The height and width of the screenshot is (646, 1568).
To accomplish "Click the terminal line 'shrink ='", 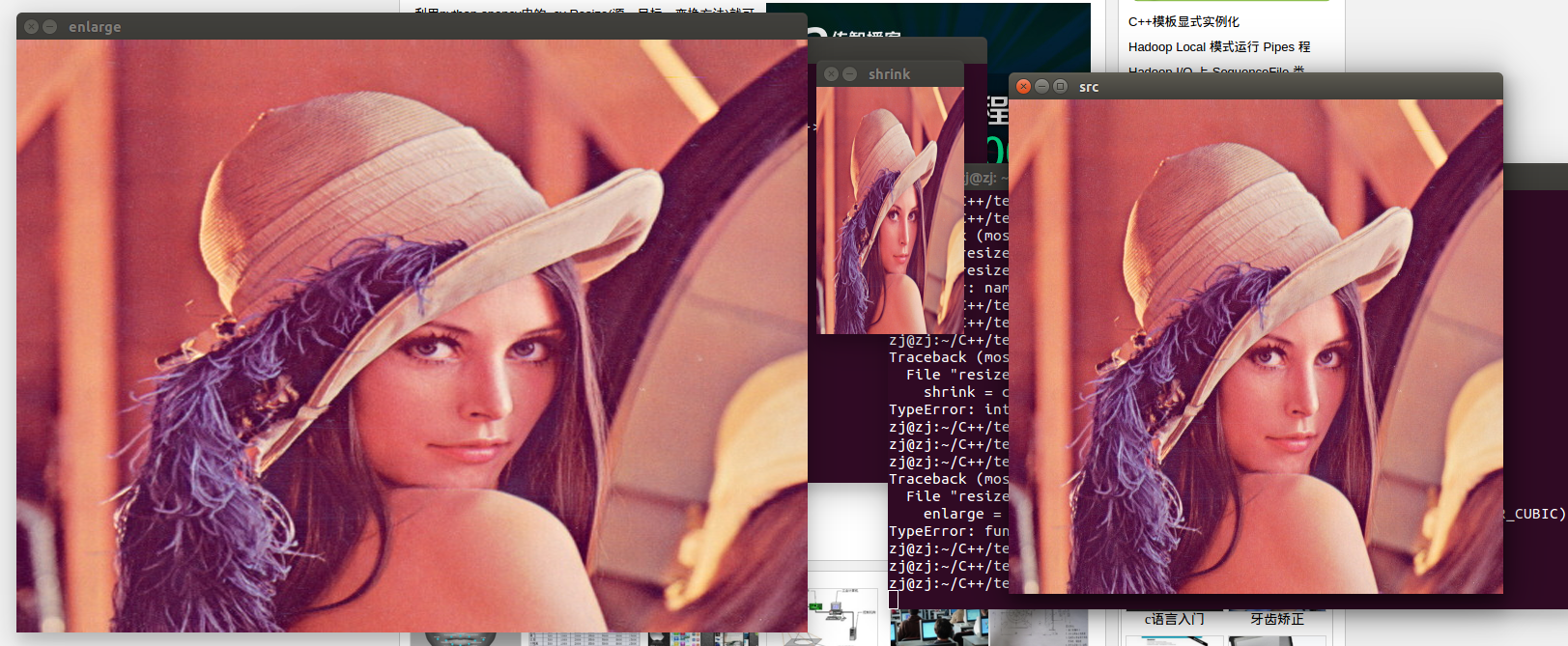I will 966,392.
